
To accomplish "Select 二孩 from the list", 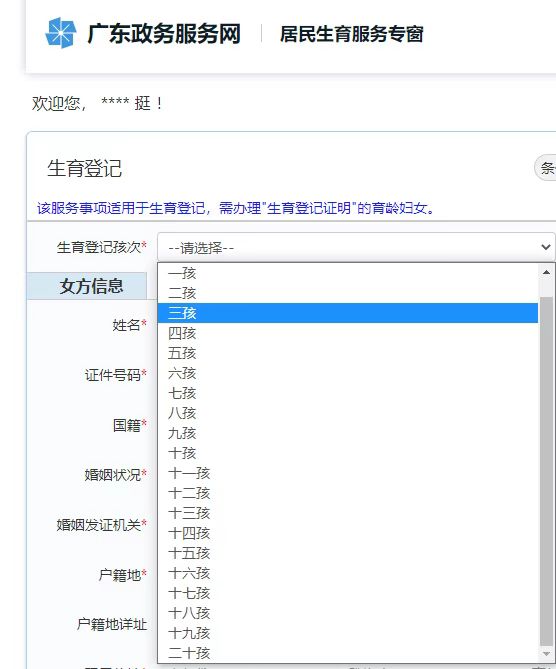I will coord(348,293).
